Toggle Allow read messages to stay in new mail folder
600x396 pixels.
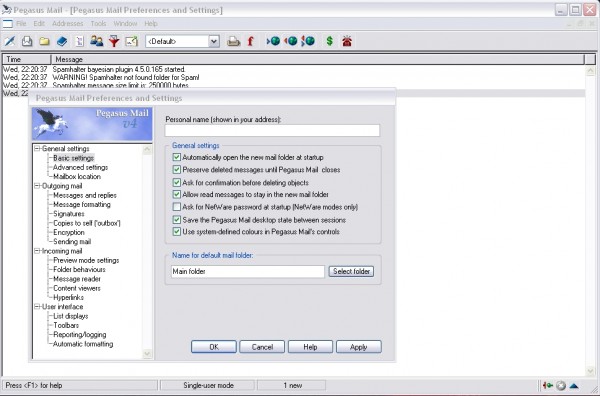coord(176,194)
